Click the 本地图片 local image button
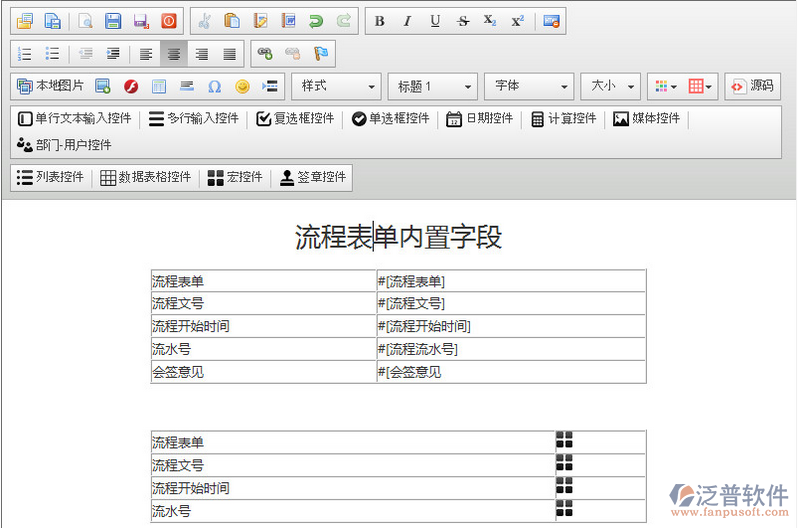 (x=50, y=87)
